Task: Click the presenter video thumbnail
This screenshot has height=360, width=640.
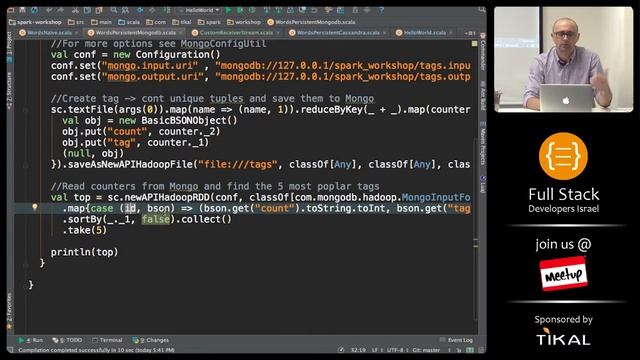Action: (x=563, y=59)
